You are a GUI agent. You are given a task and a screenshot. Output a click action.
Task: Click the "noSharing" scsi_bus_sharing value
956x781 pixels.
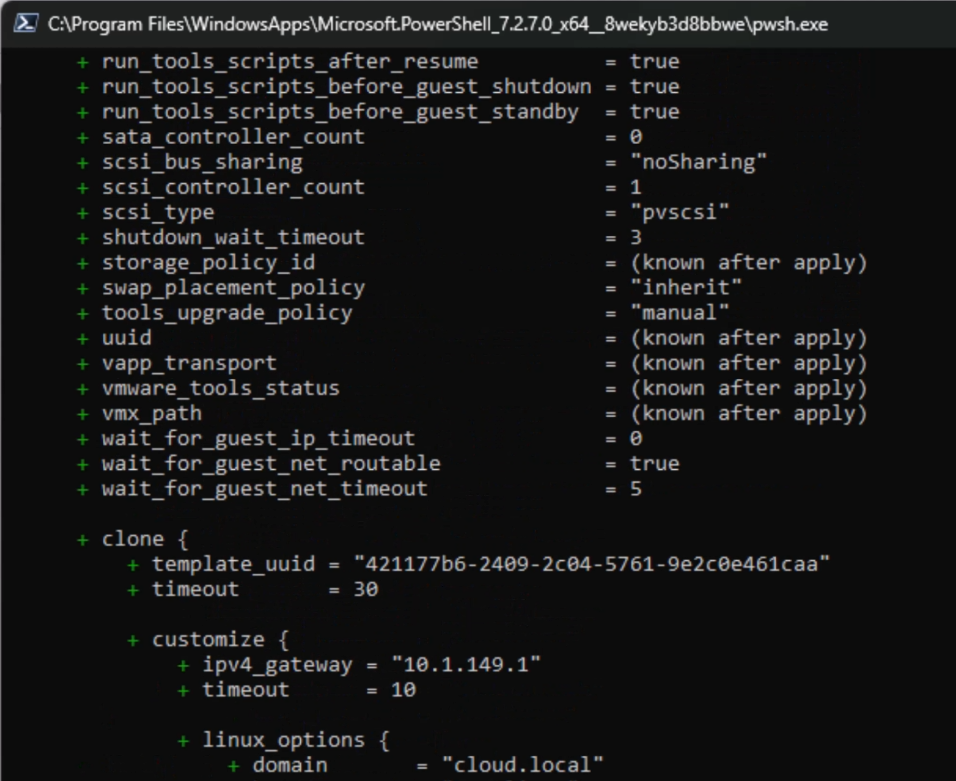tap(698, 162)
